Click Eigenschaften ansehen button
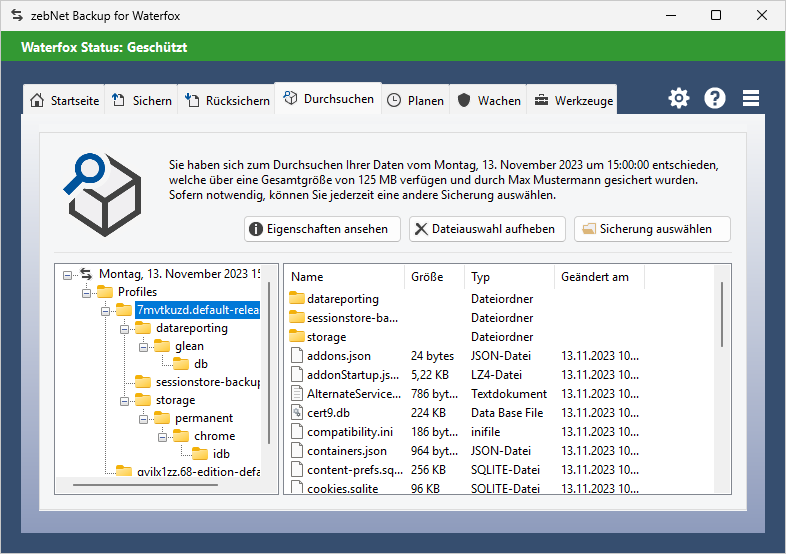The width and height of the screenshot is (786, 554). click(x=322, y=229)
